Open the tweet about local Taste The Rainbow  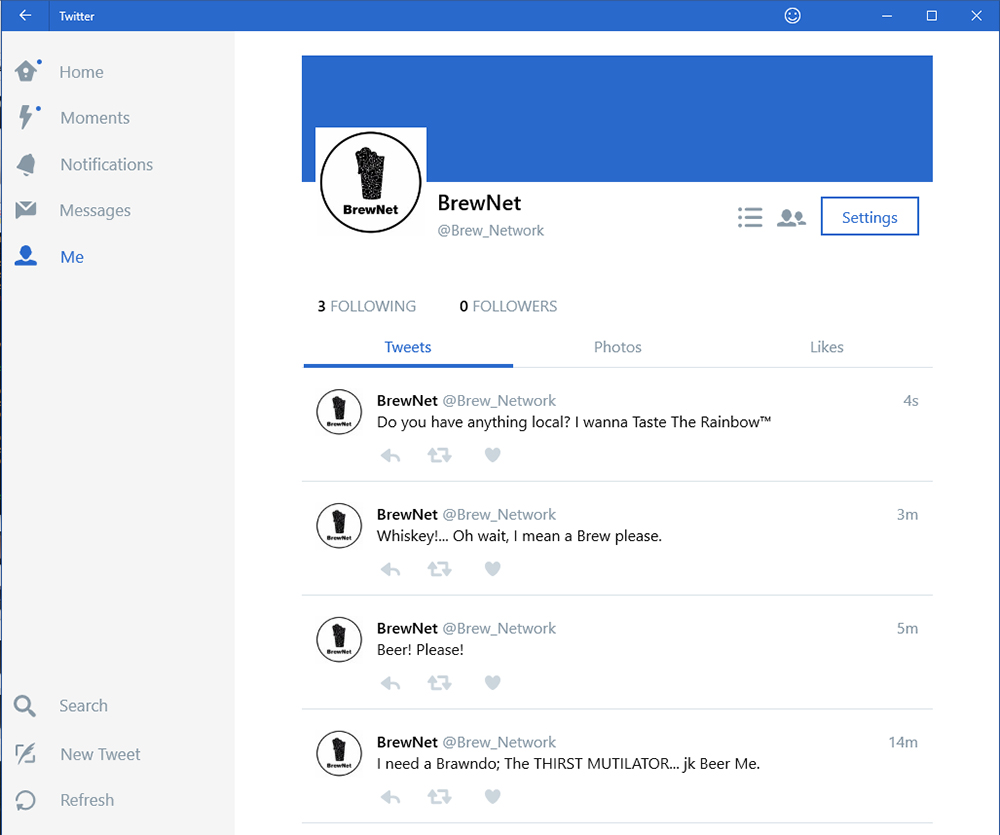574,422
